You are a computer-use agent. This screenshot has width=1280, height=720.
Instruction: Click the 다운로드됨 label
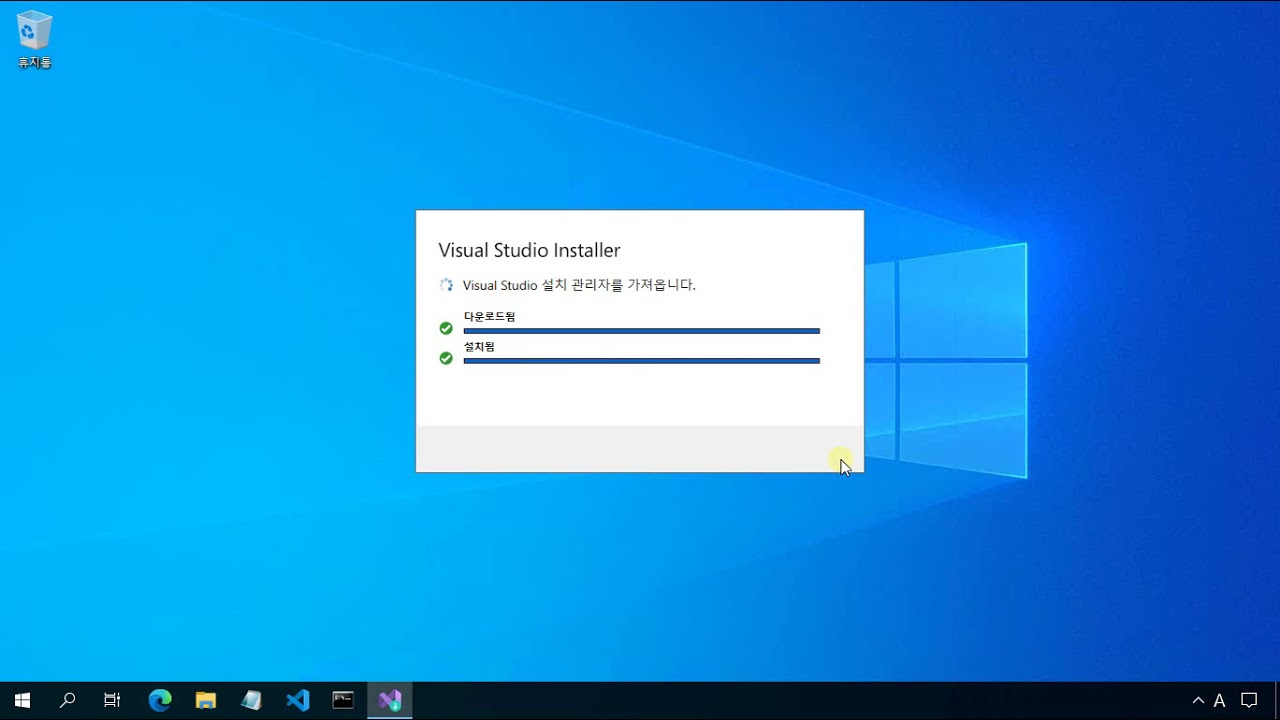489,316
